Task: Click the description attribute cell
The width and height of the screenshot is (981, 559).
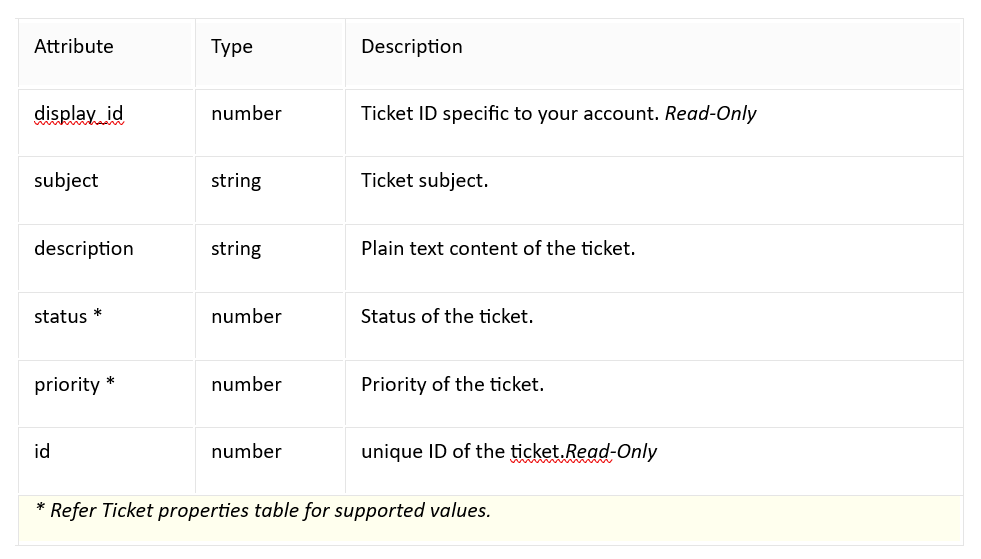Action: [x=106, y=259]
